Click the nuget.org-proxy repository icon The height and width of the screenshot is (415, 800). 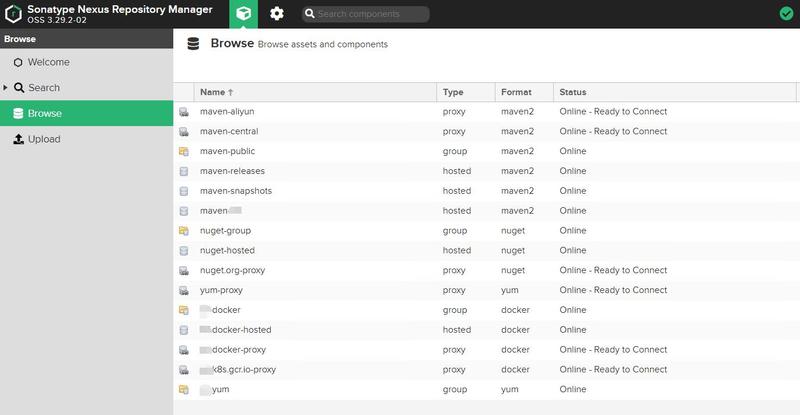(184, 271)
